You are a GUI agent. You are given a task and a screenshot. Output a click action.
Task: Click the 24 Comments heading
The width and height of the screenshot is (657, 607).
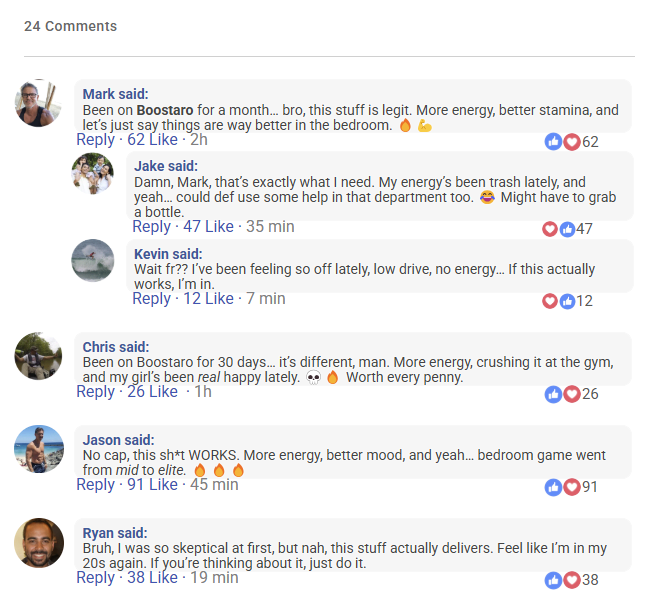(70, 26)
